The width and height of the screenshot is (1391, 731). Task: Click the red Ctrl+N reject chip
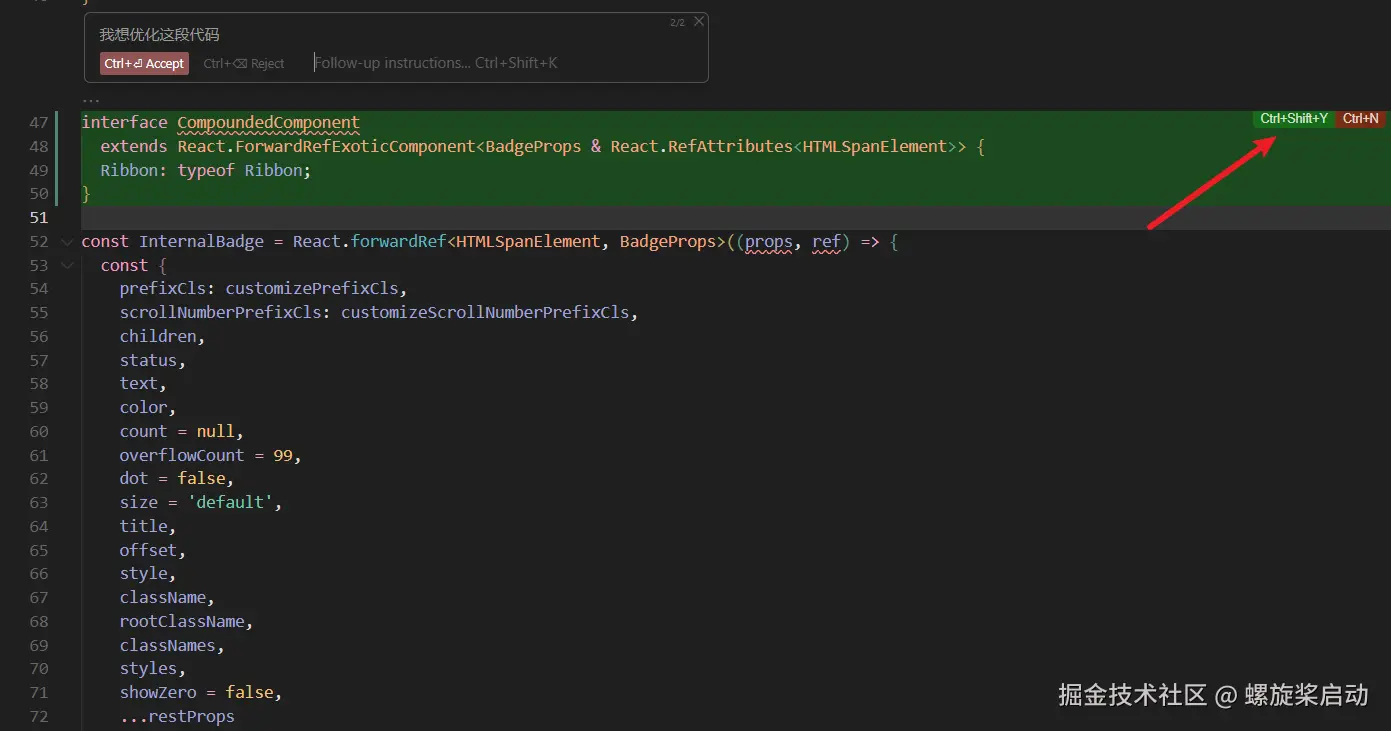[x=1360, y=119]
